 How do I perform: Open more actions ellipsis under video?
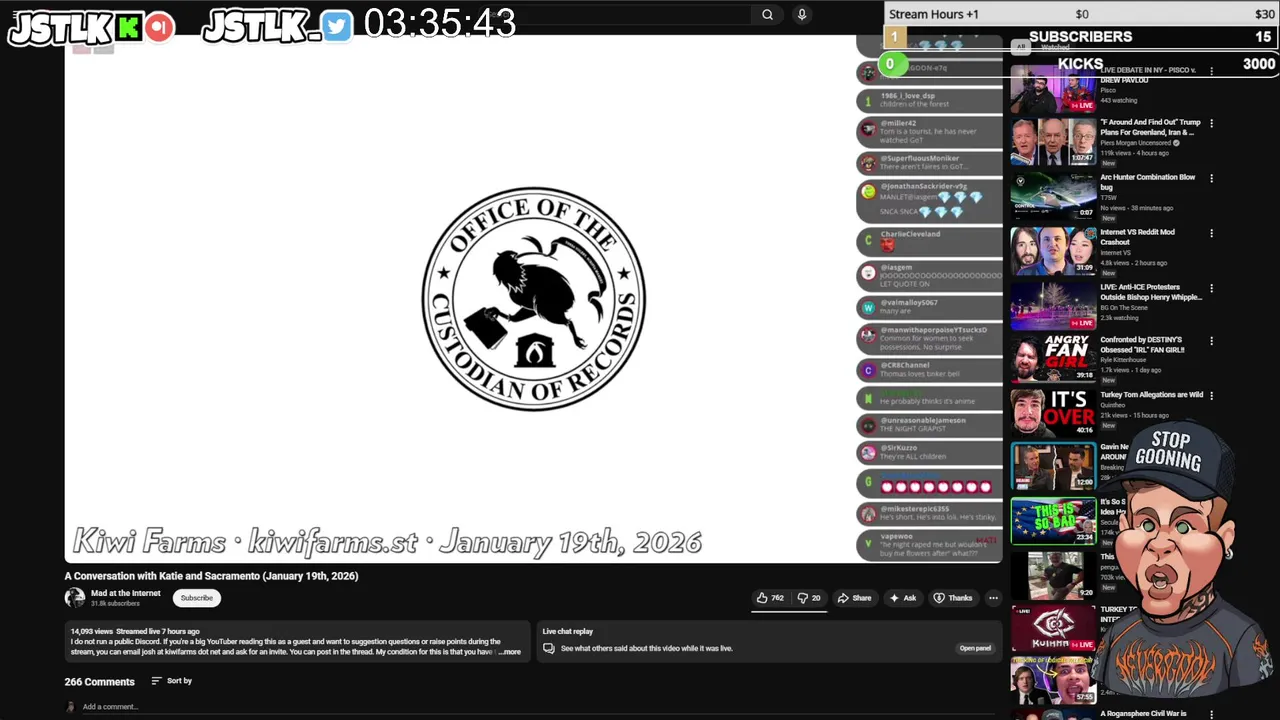[x=993, y=598]
